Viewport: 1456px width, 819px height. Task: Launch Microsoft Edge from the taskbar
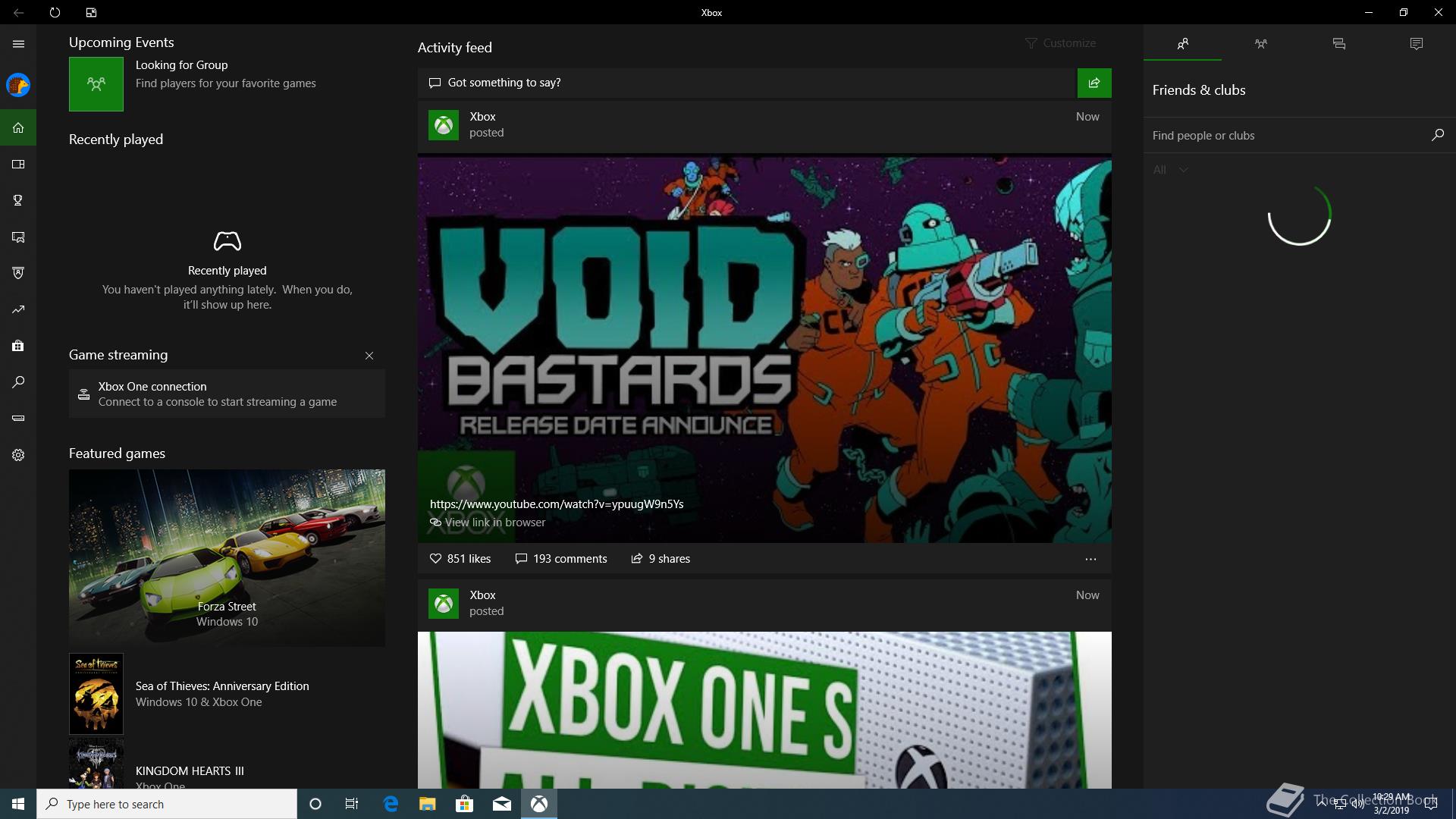pos(391,804)
